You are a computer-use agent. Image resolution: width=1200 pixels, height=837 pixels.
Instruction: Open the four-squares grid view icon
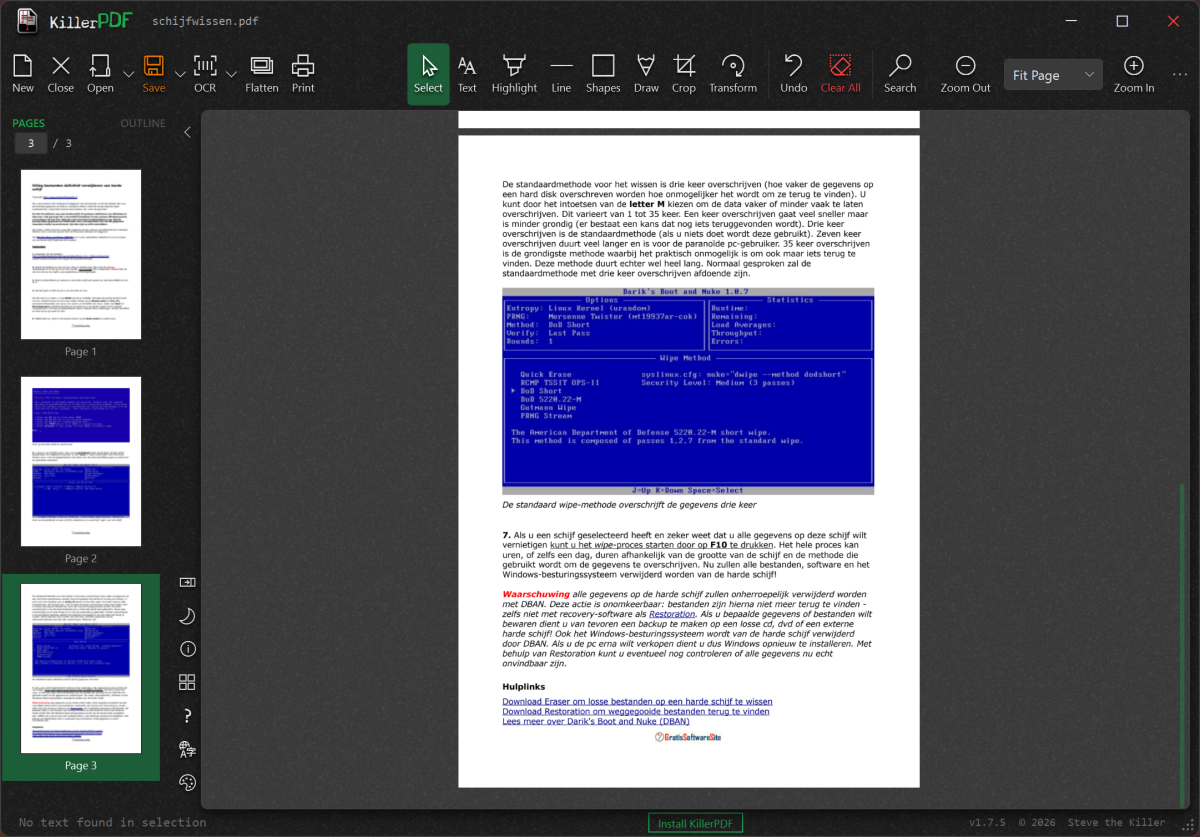(187, 682)
